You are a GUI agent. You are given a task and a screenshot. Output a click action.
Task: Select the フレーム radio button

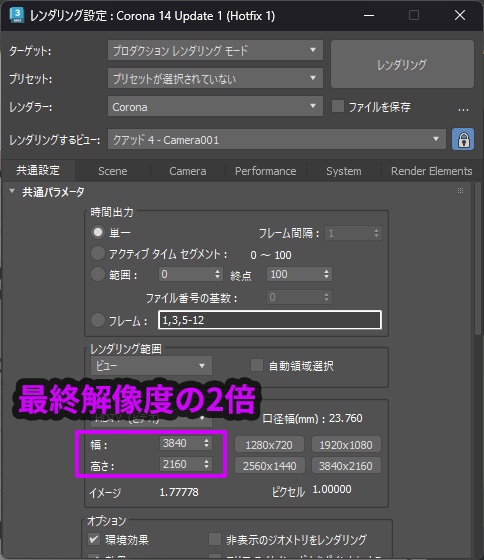pos(98,320)
